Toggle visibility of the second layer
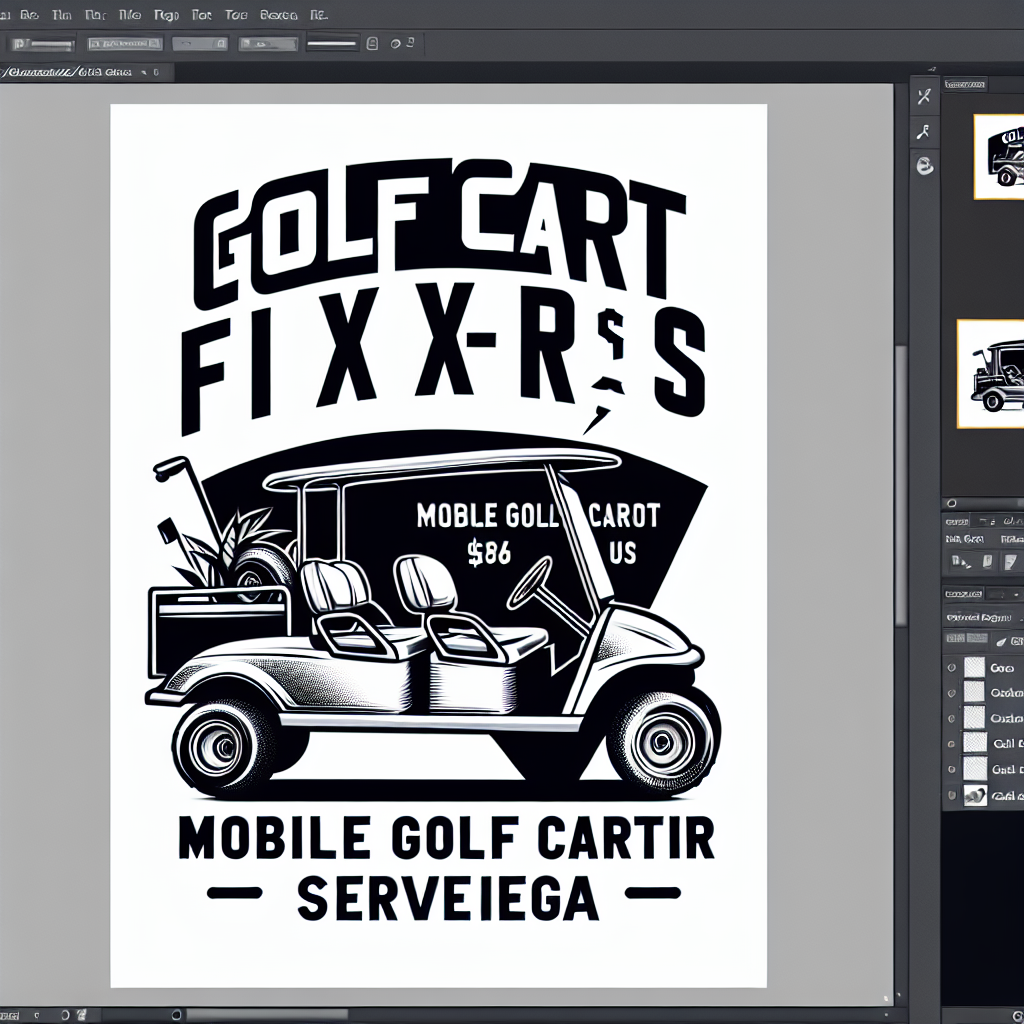The height and width of the screenshot is (1024, 1024). pyautogui.click(x=952, y=692)
